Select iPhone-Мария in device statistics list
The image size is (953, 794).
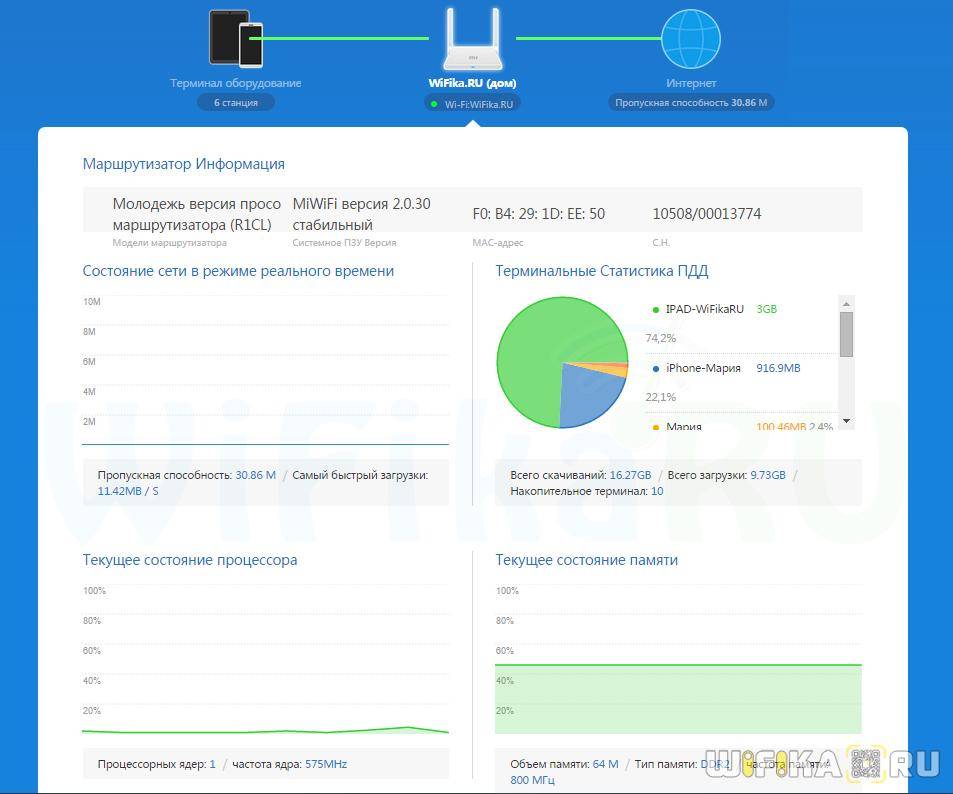tap(703, 369)
